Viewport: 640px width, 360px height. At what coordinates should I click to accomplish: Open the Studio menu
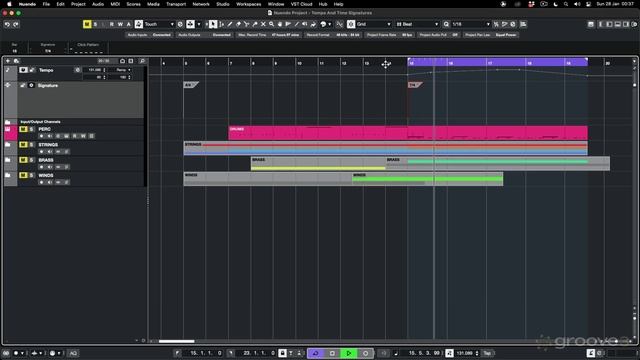pos(223,4)
